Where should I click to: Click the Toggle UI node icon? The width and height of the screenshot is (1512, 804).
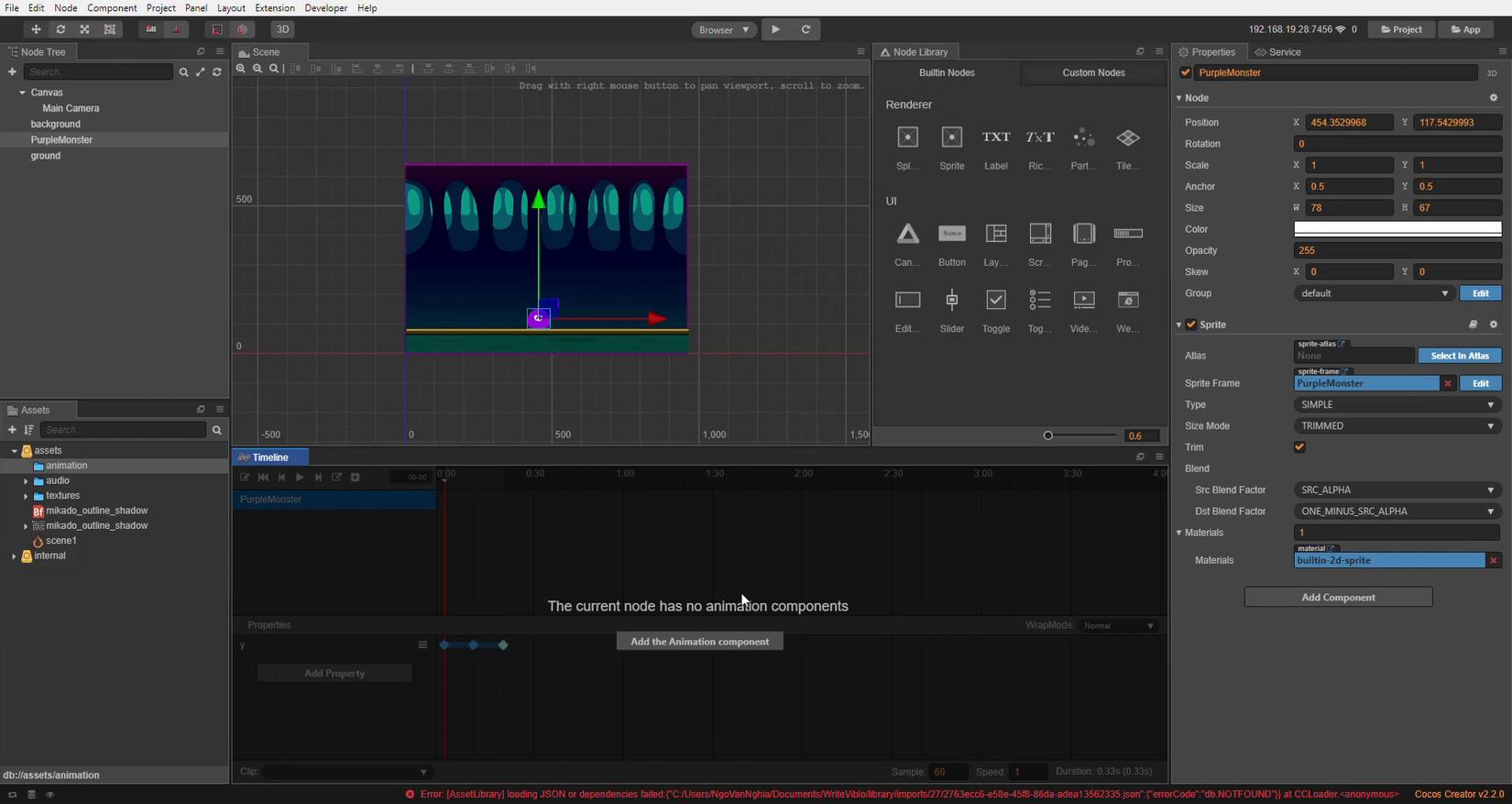click(995, 300)
